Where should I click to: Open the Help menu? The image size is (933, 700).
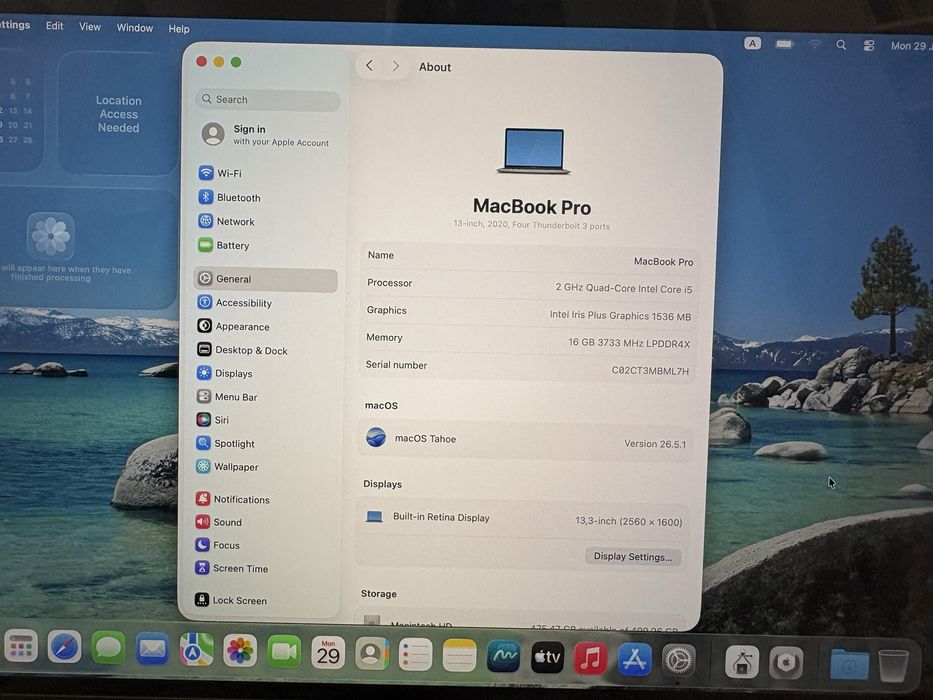179,29
